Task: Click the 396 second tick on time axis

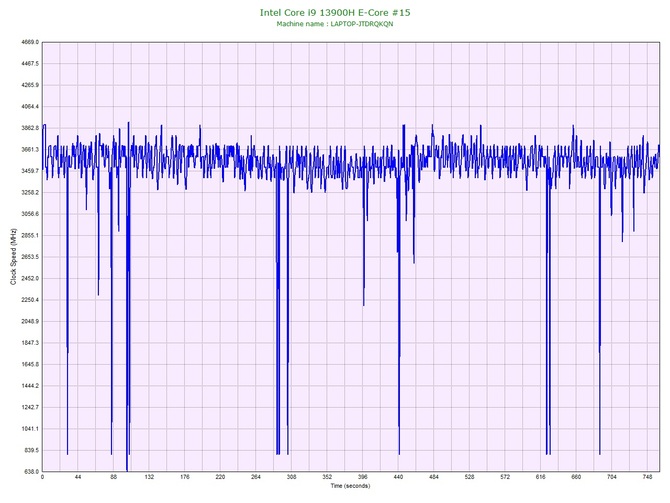Action: (362, 477)
